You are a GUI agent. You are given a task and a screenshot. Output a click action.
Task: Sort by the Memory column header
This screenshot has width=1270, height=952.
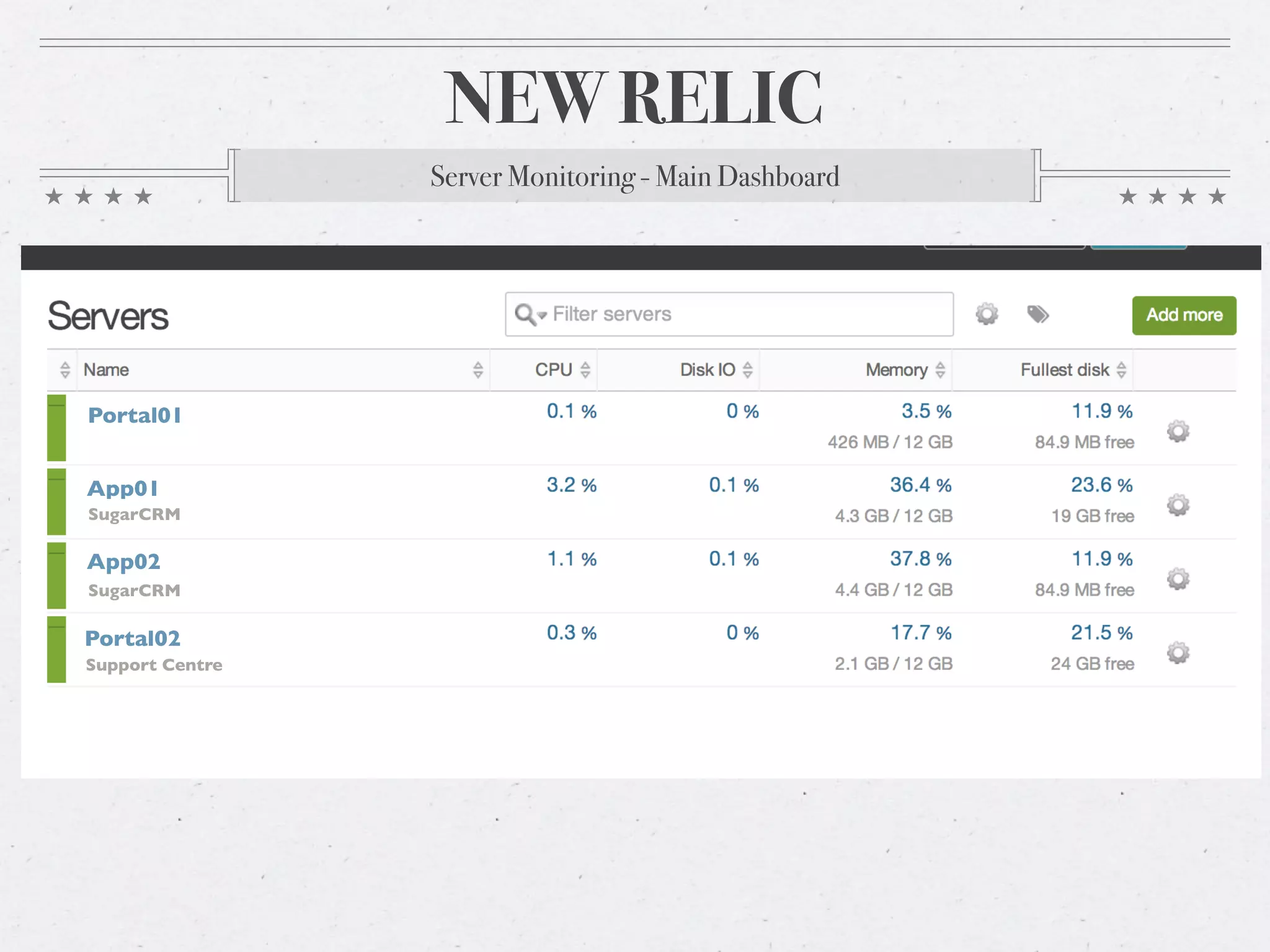tap(897, 370)
